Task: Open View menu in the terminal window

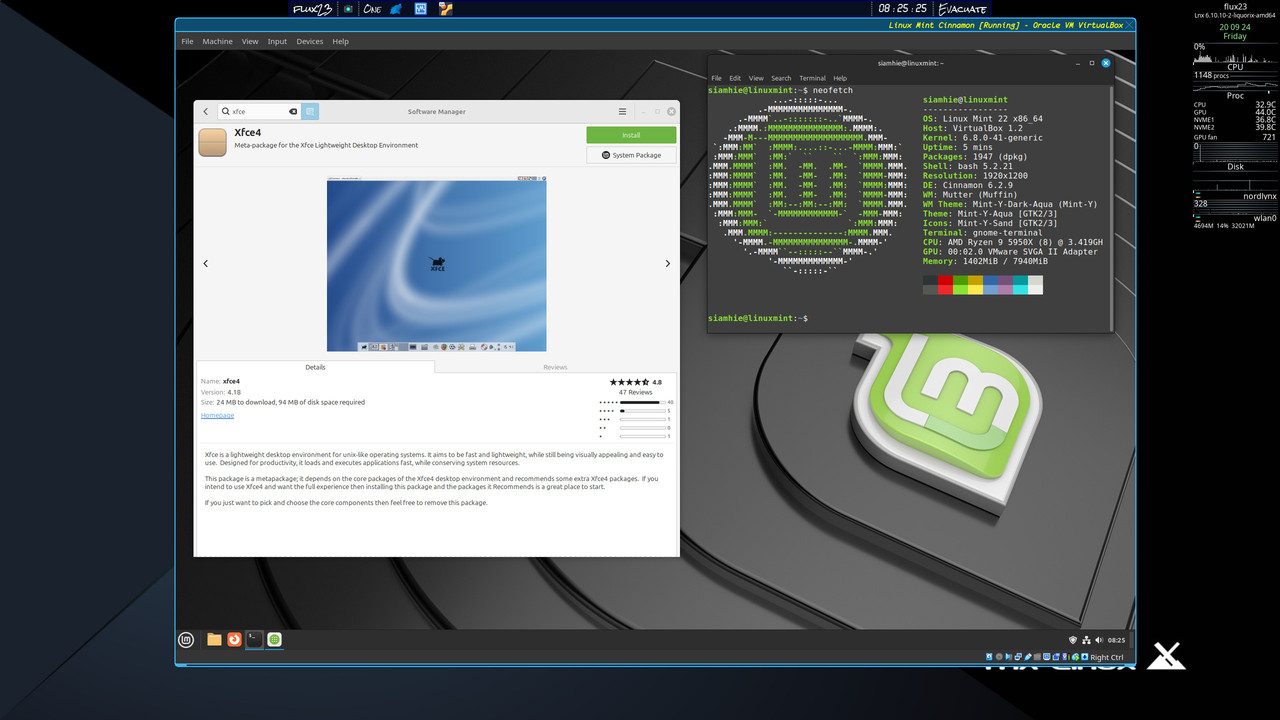Action: 756,78
